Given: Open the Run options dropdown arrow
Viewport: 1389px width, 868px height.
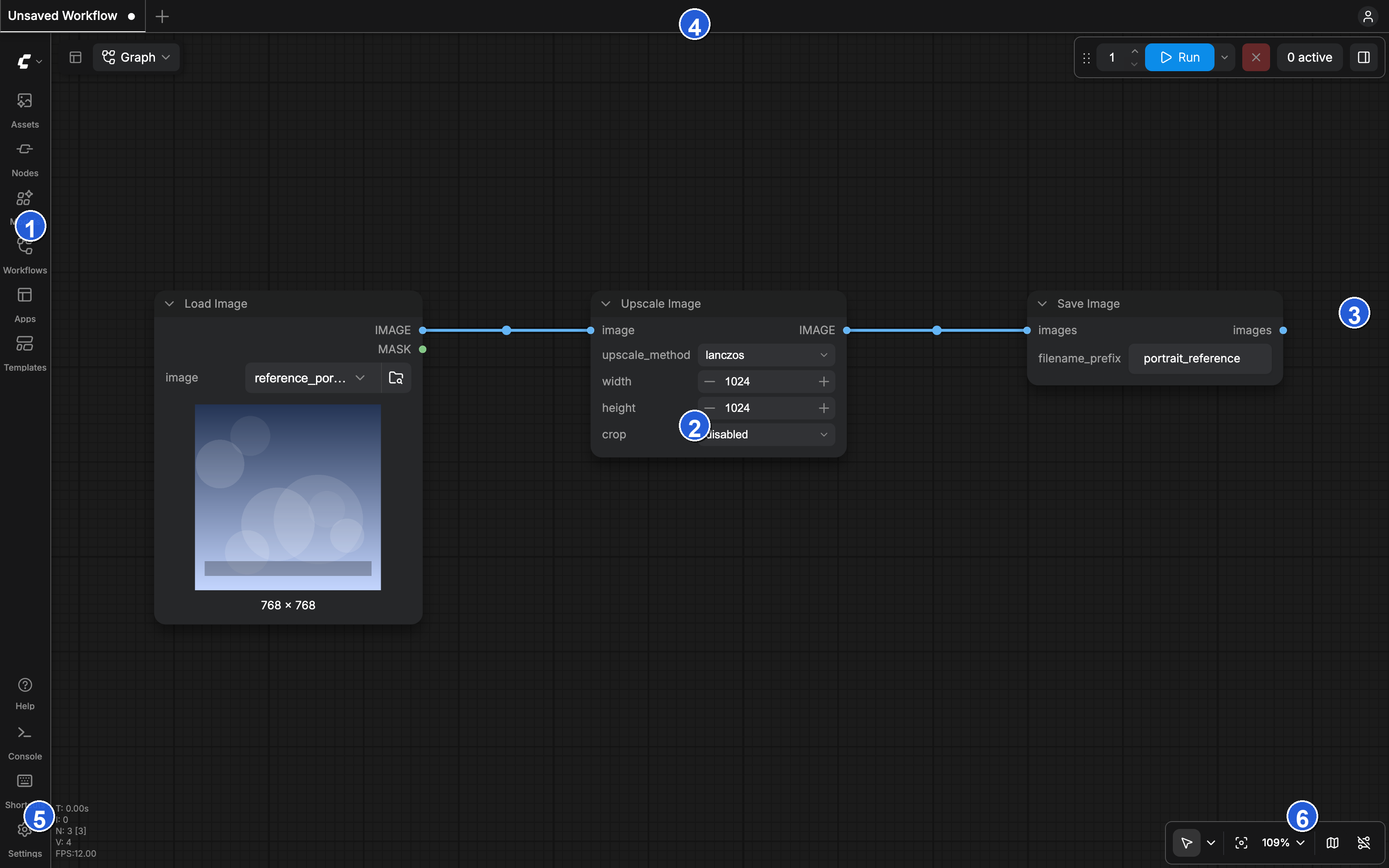Looking at the screenshot, I should point(1224,57).
